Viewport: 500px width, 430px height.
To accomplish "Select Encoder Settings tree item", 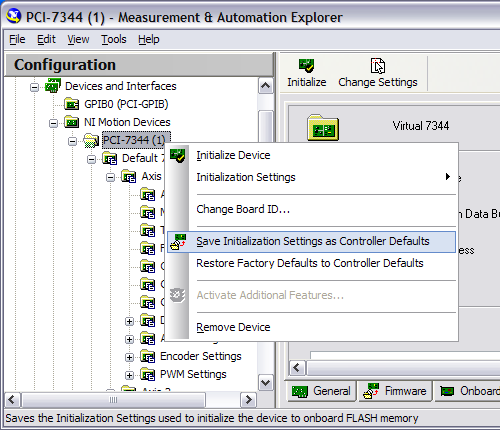I will click(x=201, y=356).
